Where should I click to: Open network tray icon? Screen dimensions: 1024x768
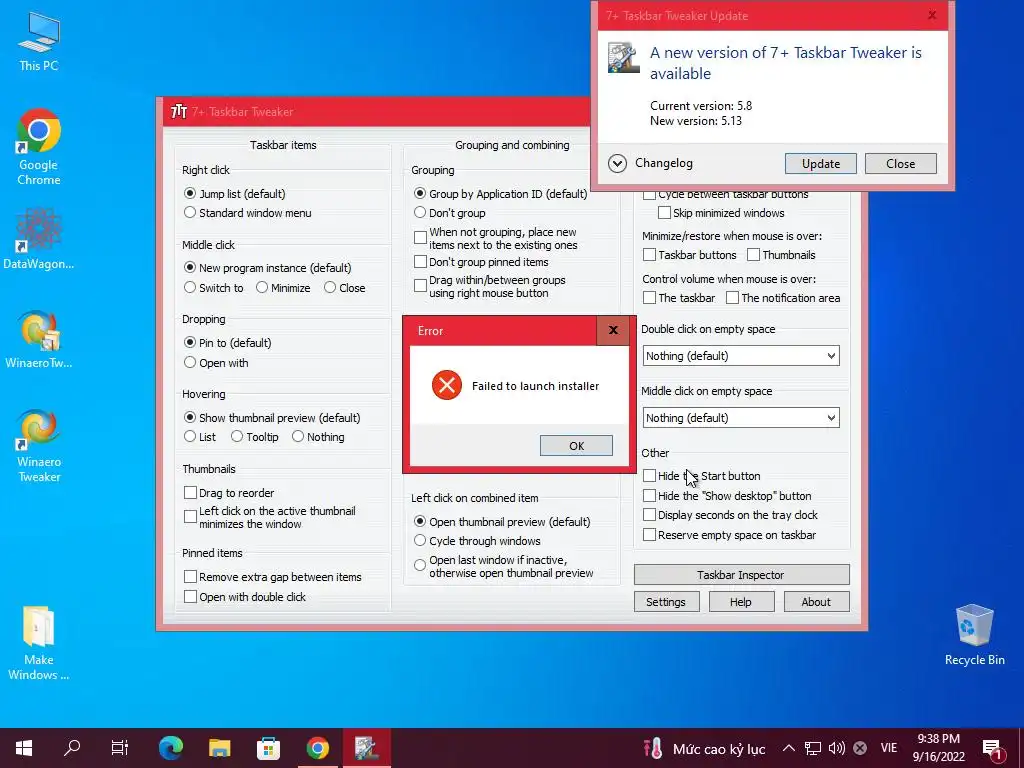point(812,748)
